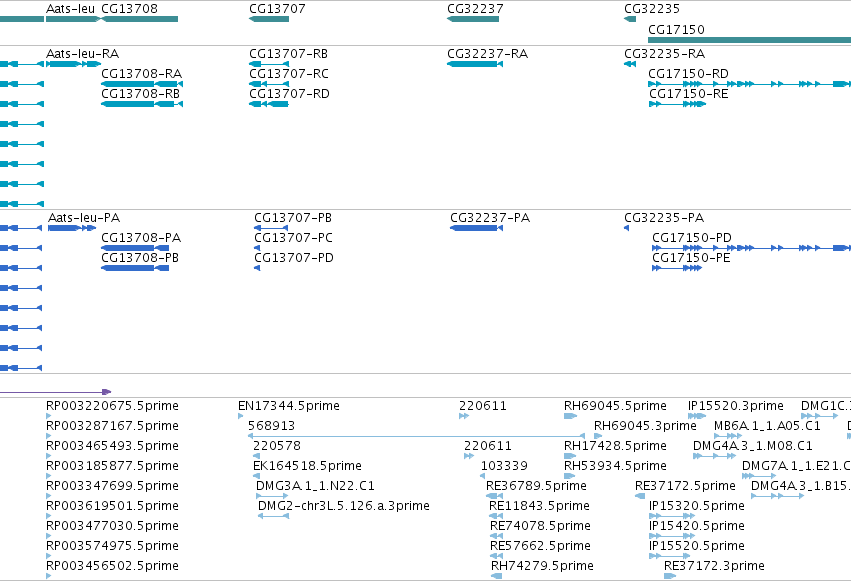Select the CG13707 gene in the top track
The height and width of the screenshot is (581, 851).
pos(269,19)
